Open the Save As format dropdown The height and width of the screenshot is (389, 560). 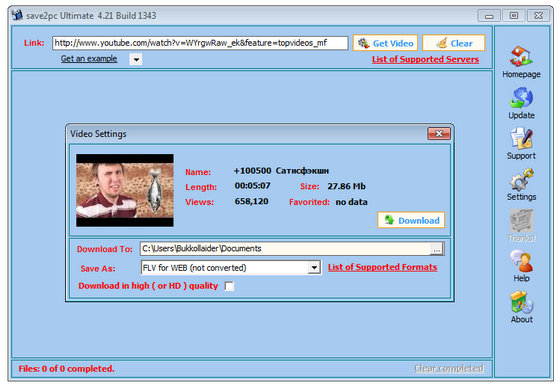tap(314, 268)
